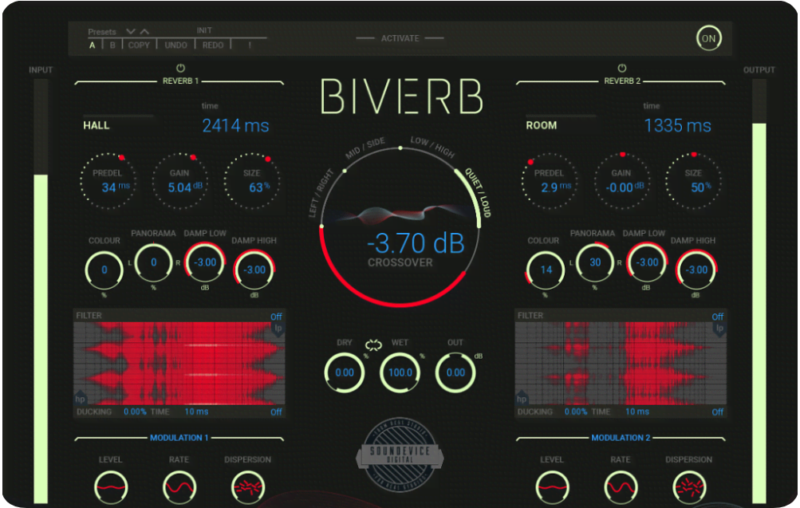The width and height of the screenshot is (800, 508).
Task: Click Modulation 1 LEVEL knob
Action: [111, 488]
